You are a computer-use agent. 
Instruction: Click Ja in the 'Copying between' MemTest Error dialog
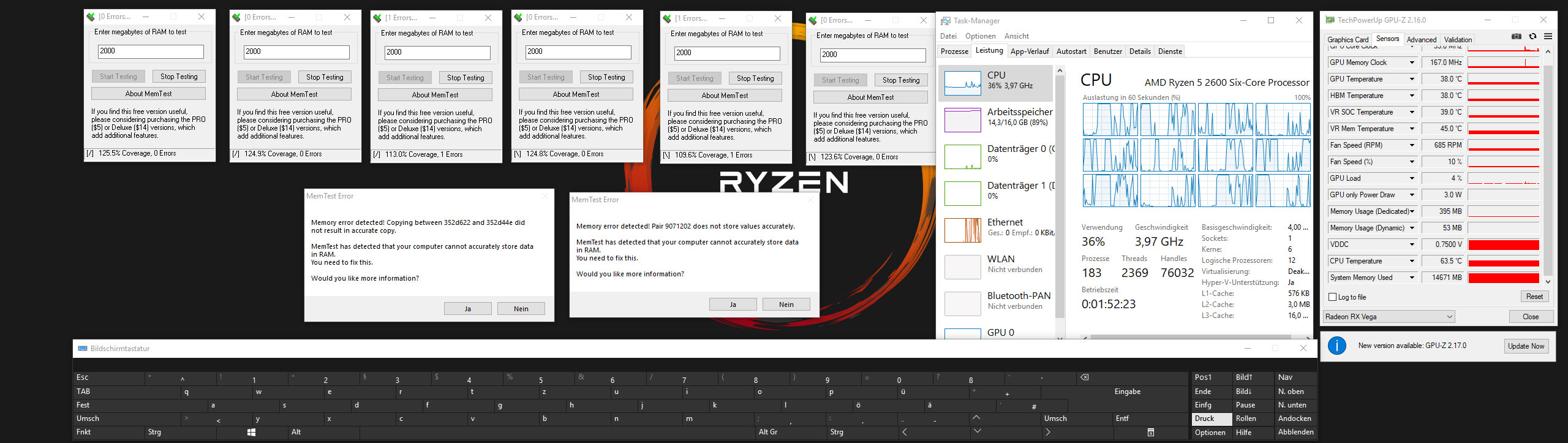(x=468, y=309)
